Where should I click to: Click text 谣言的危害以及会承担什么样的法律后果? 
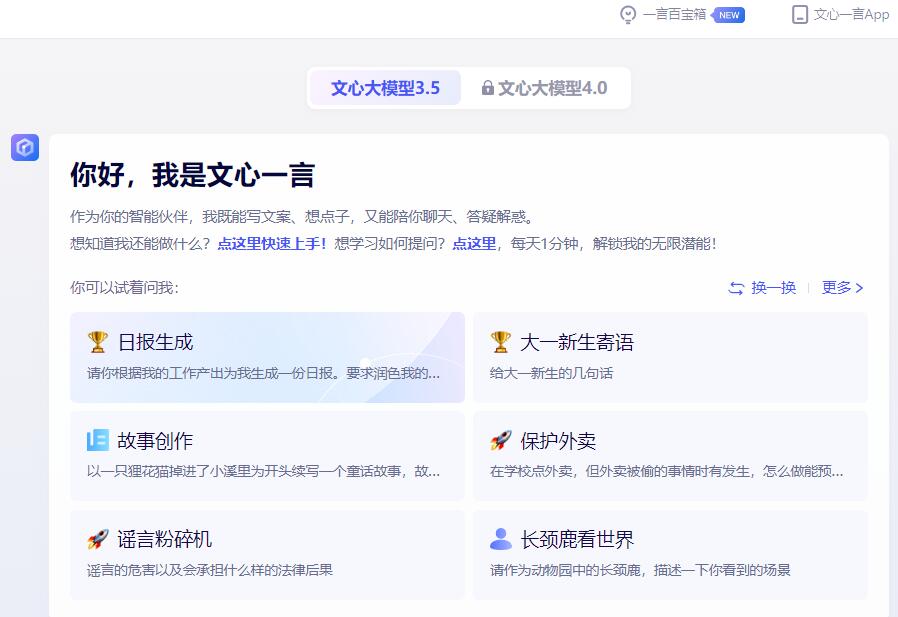210,570
